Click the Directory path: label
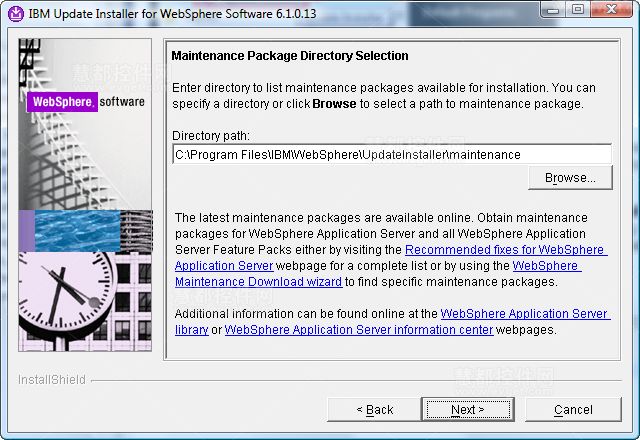Screen dimensions: 640x440 pos(211,136)
